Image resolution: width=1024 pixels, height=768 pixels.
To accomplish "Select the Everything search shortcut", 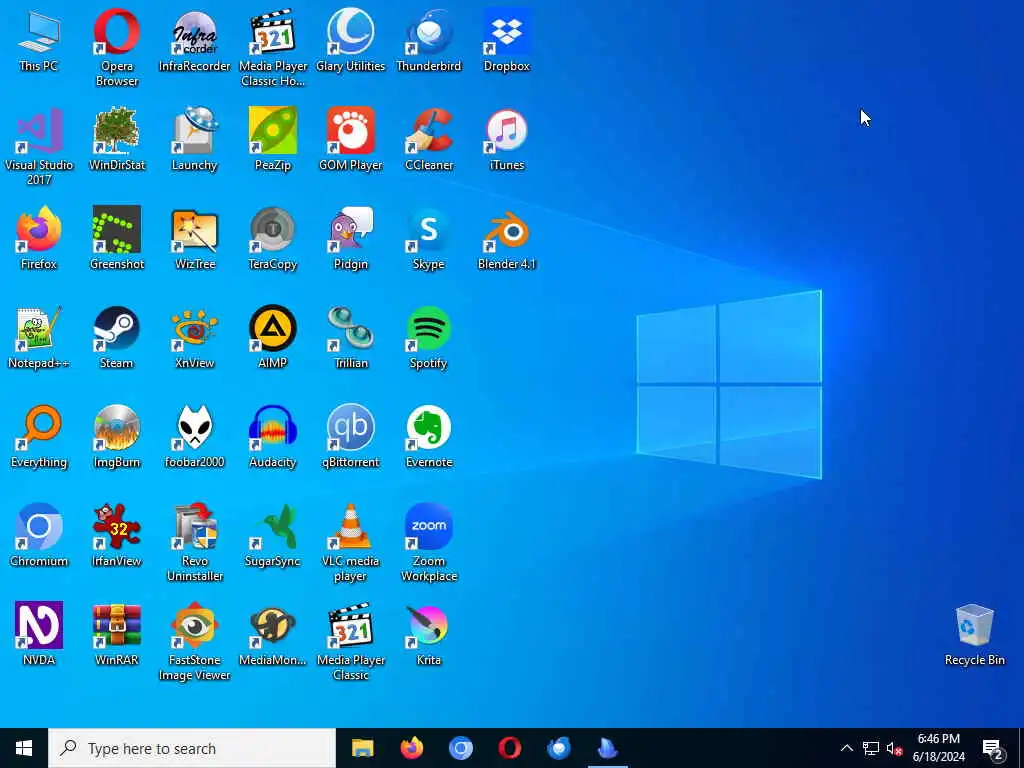I will [x=39, y=436].
